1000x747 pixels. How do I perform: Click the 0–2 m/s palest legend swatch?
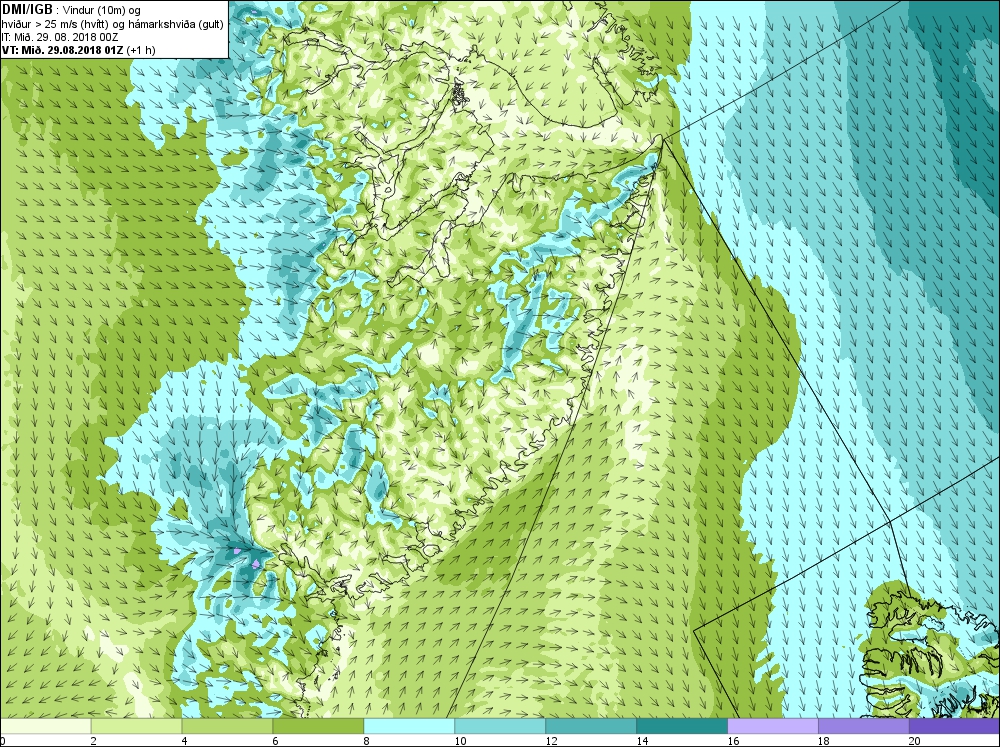[x=46, y=727]
